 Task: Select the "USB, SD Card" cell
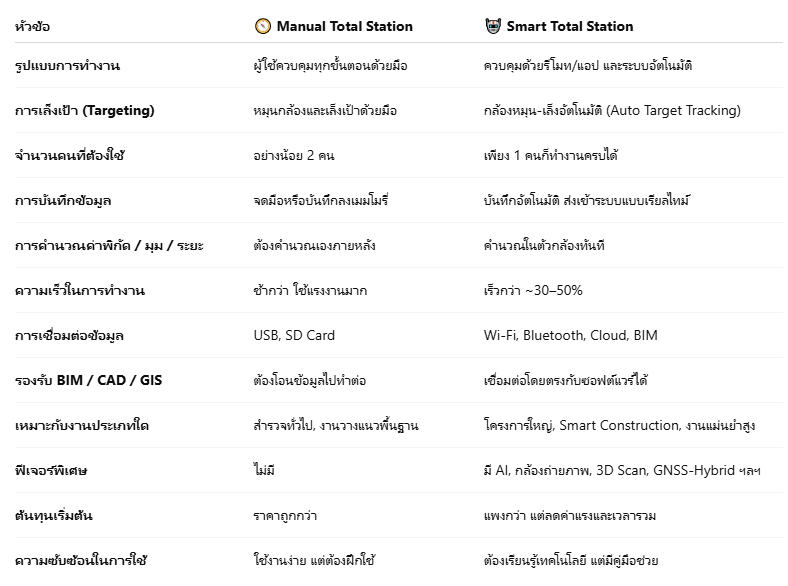[x=294, y=335]
